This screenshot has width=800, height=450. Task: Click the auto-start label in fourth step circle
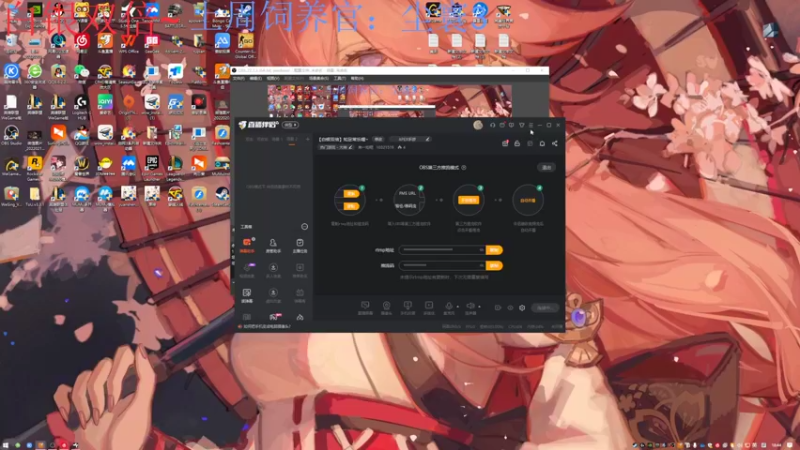click(x=528, y=200)
